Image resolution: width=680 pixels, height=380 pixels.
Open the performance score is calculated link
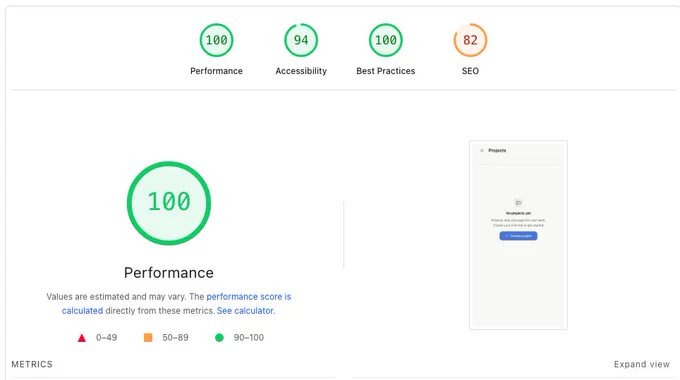coord(248,297)
